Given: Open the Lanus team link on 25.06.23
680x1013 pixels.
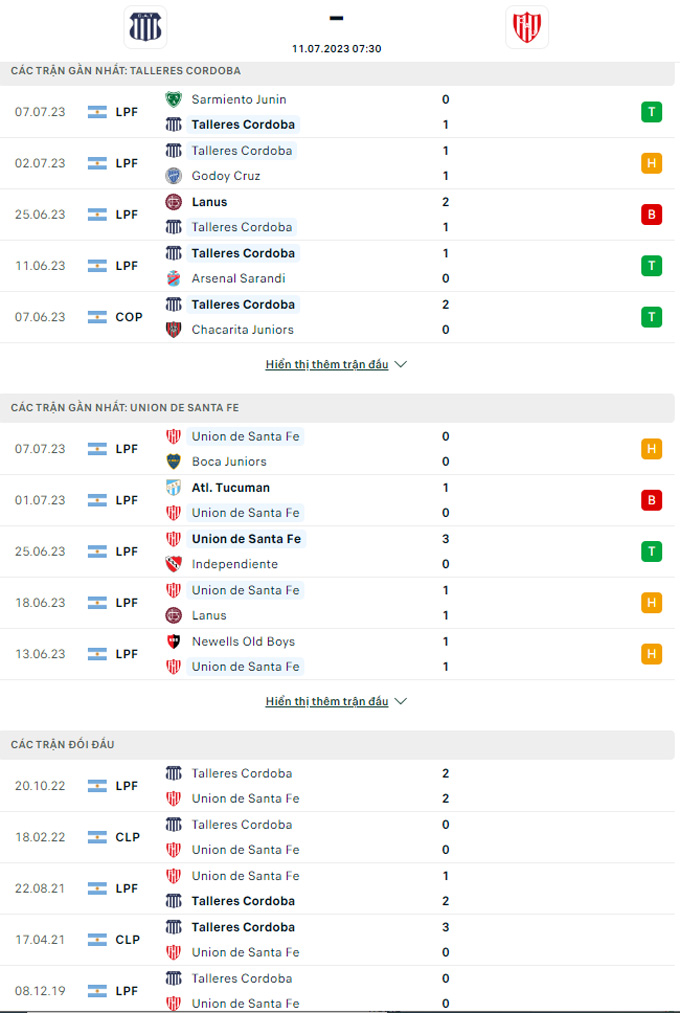Looking at the screenshot, I should [x=209, y=202].
